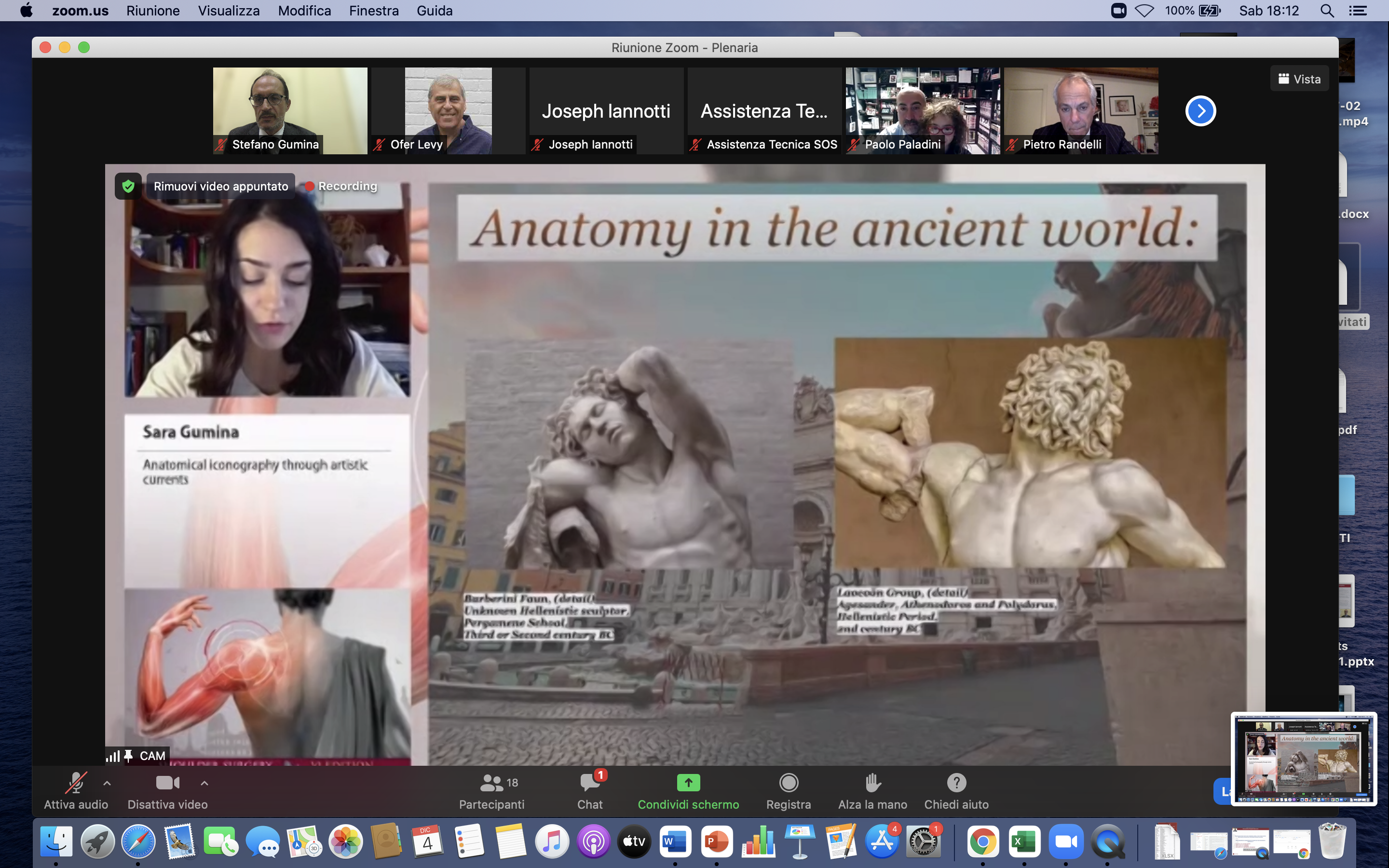
Task: Expand video options chevron beside Disattiva video
Action: (204, 783)
